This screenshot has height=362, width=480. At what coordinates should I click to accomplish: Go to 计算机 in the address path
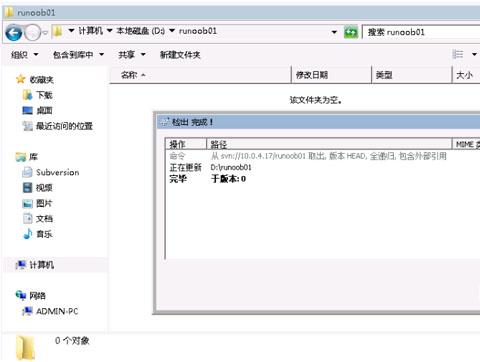tap(90, 31)
